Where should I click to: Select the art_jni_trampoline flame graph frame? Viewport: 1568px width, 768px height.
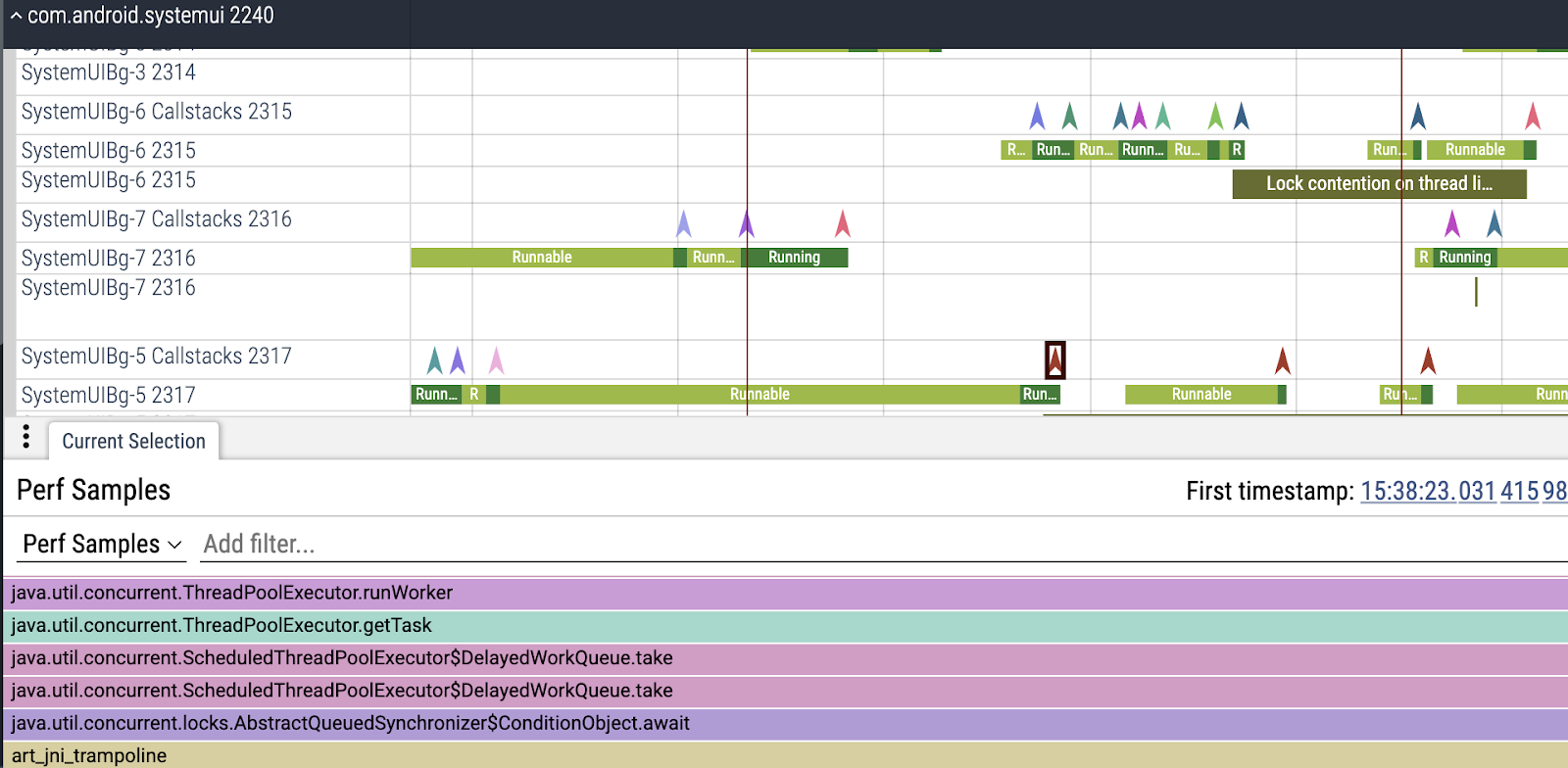[x=784, y=755]
